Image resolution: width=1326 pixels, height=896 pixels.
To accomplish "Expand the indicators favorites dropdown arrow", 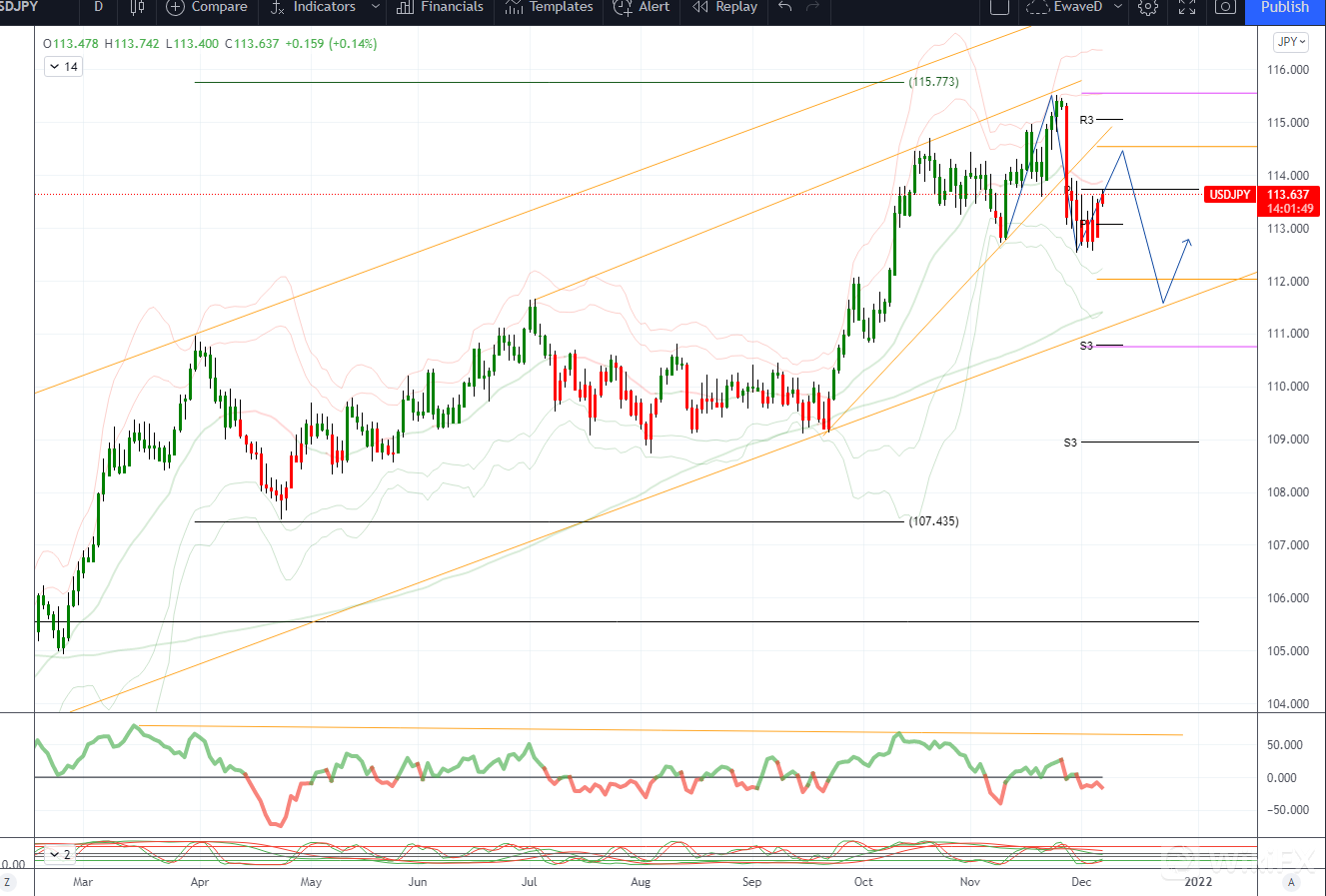I will 376,7.
